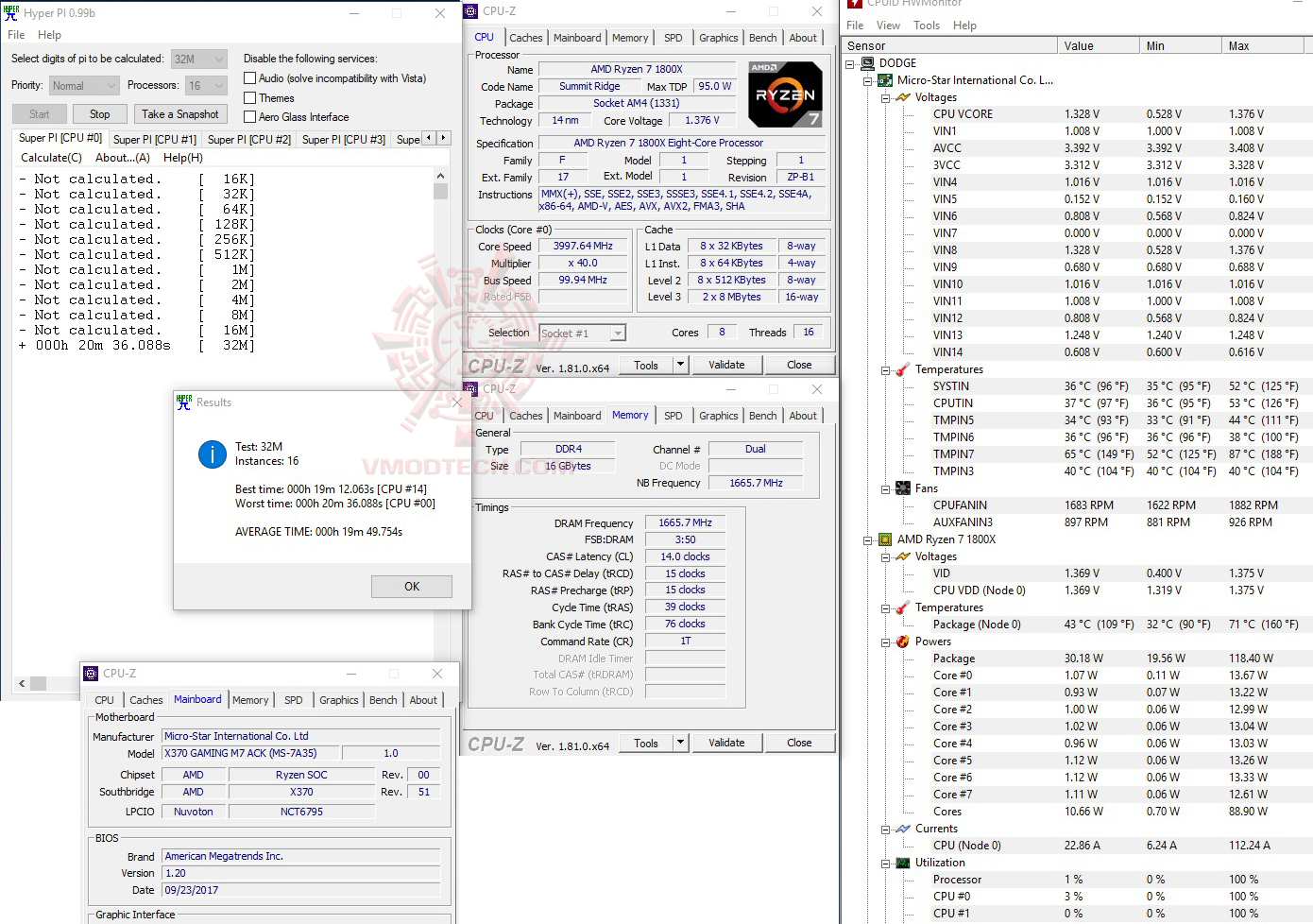The height and width of the screenshot is (924, 1313).
Task: Enable the Audio incompatibility checkbox
Action: pos(249,77)
